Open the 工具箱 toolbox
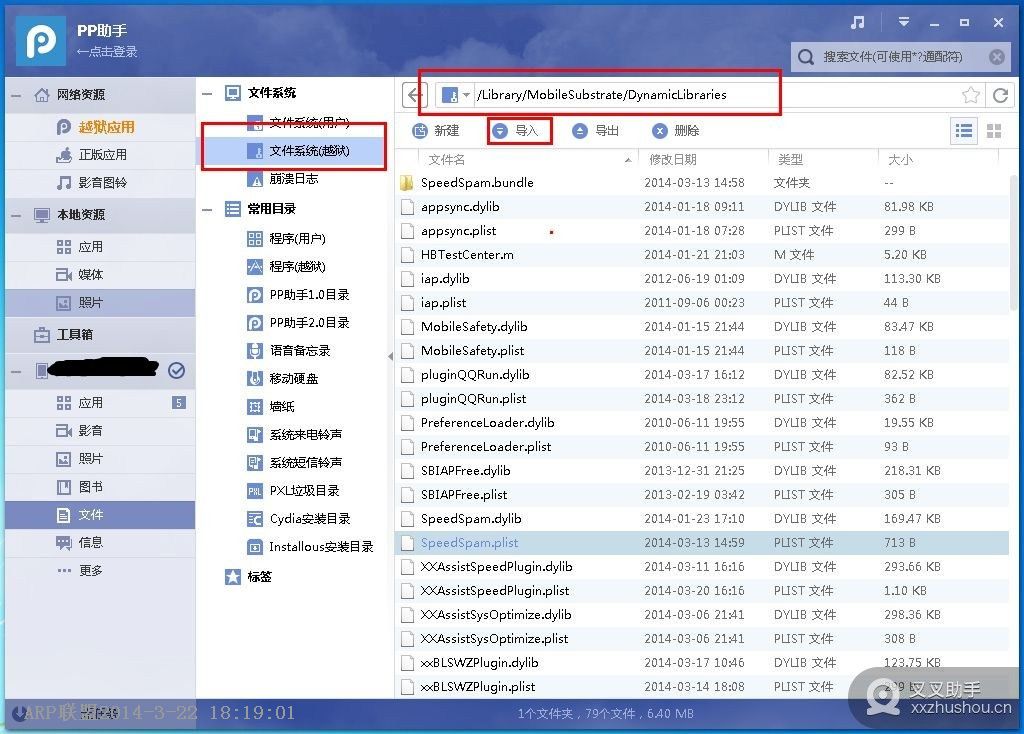The height and width of the screenshot is (734, 1024). click(100, 335)
